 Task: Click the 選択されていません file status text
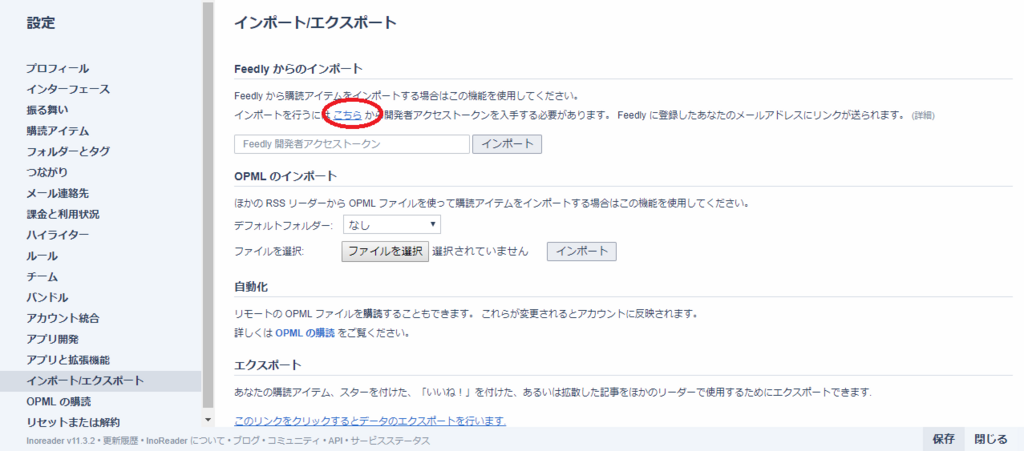pos(480,251)
